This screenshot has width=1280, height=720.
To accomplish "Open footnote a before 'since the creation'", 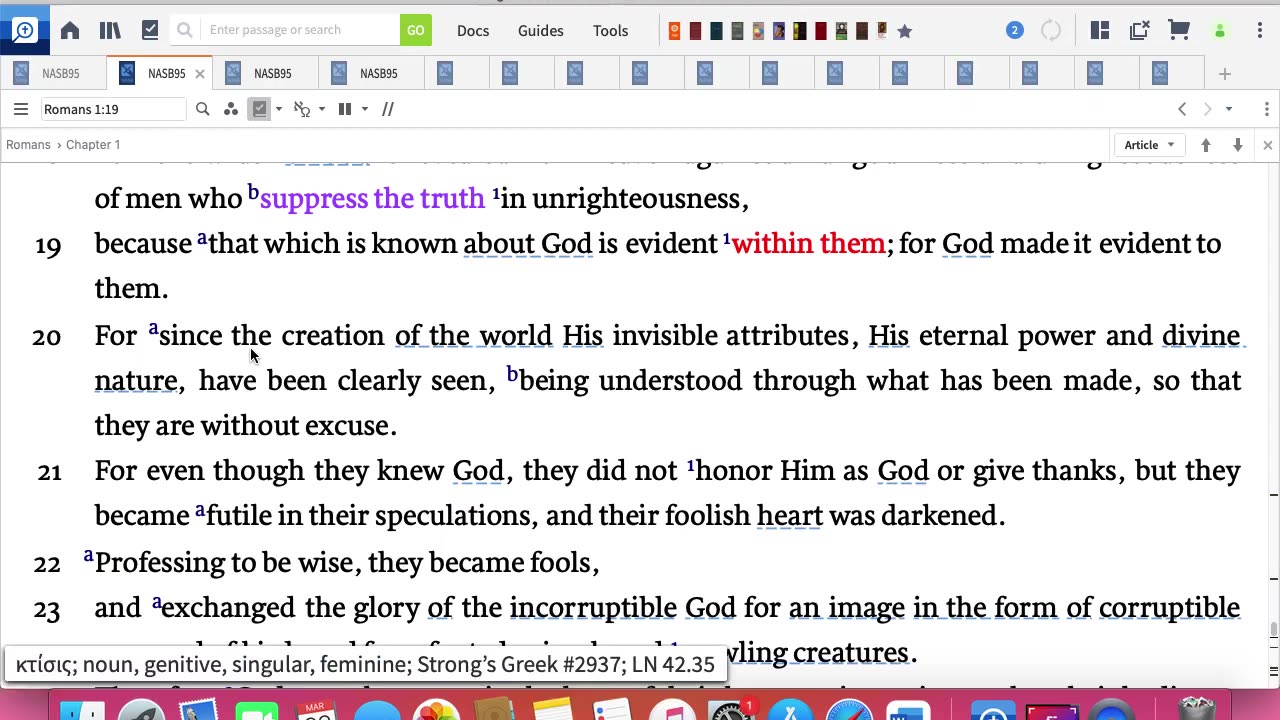I will click(153, 328).
